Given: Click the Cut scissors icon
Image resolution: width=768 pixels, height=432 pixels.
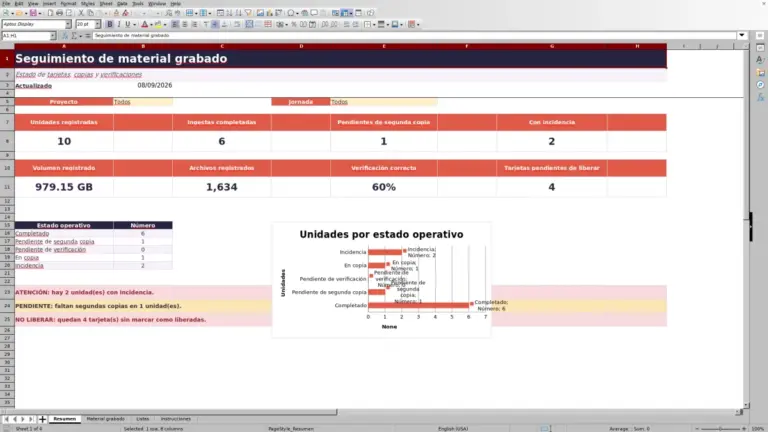Looking at the screenshot, I should pos(81,13).
